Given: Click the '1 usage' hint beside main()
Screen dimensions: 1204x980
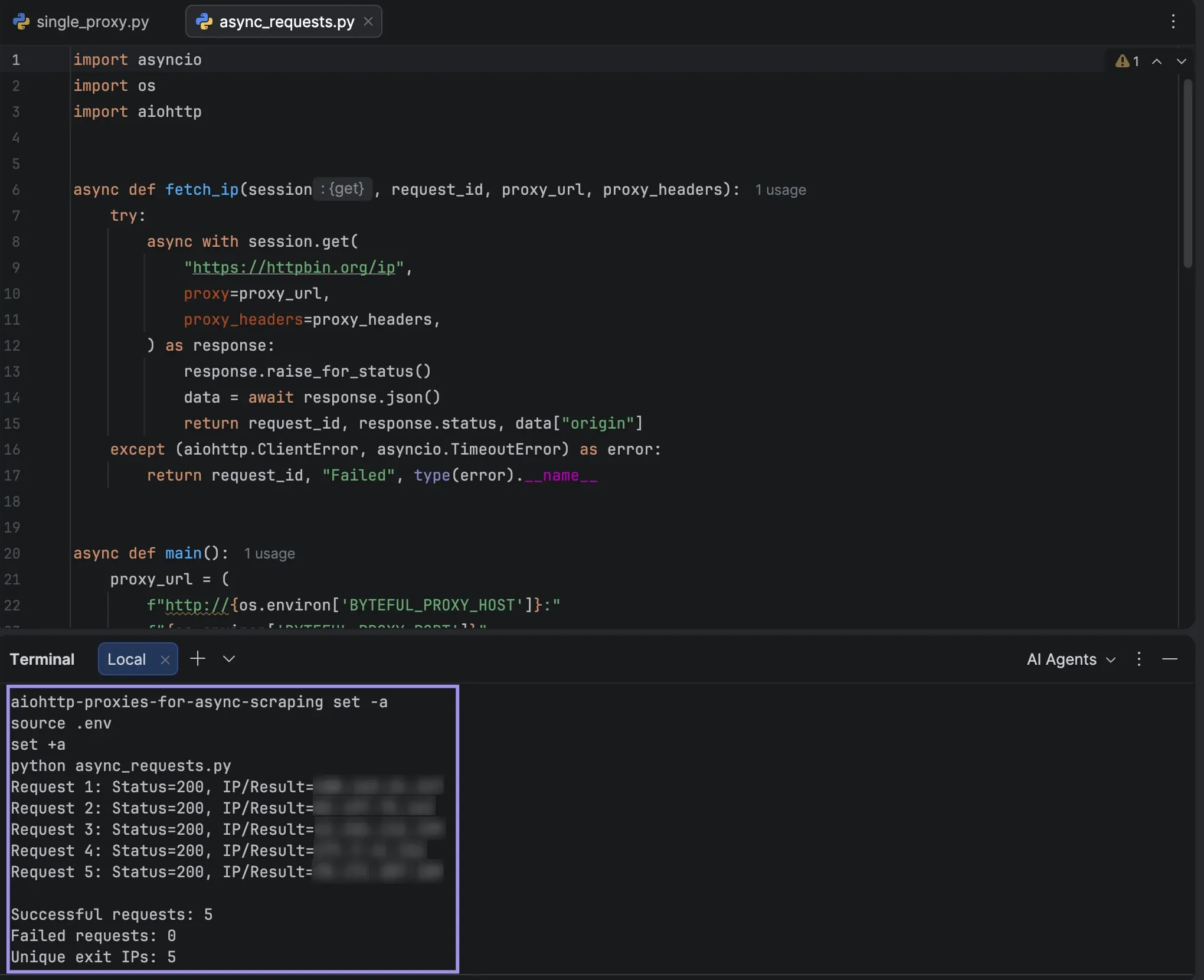Looking at the screenshot, I should (x=269, y=554).
